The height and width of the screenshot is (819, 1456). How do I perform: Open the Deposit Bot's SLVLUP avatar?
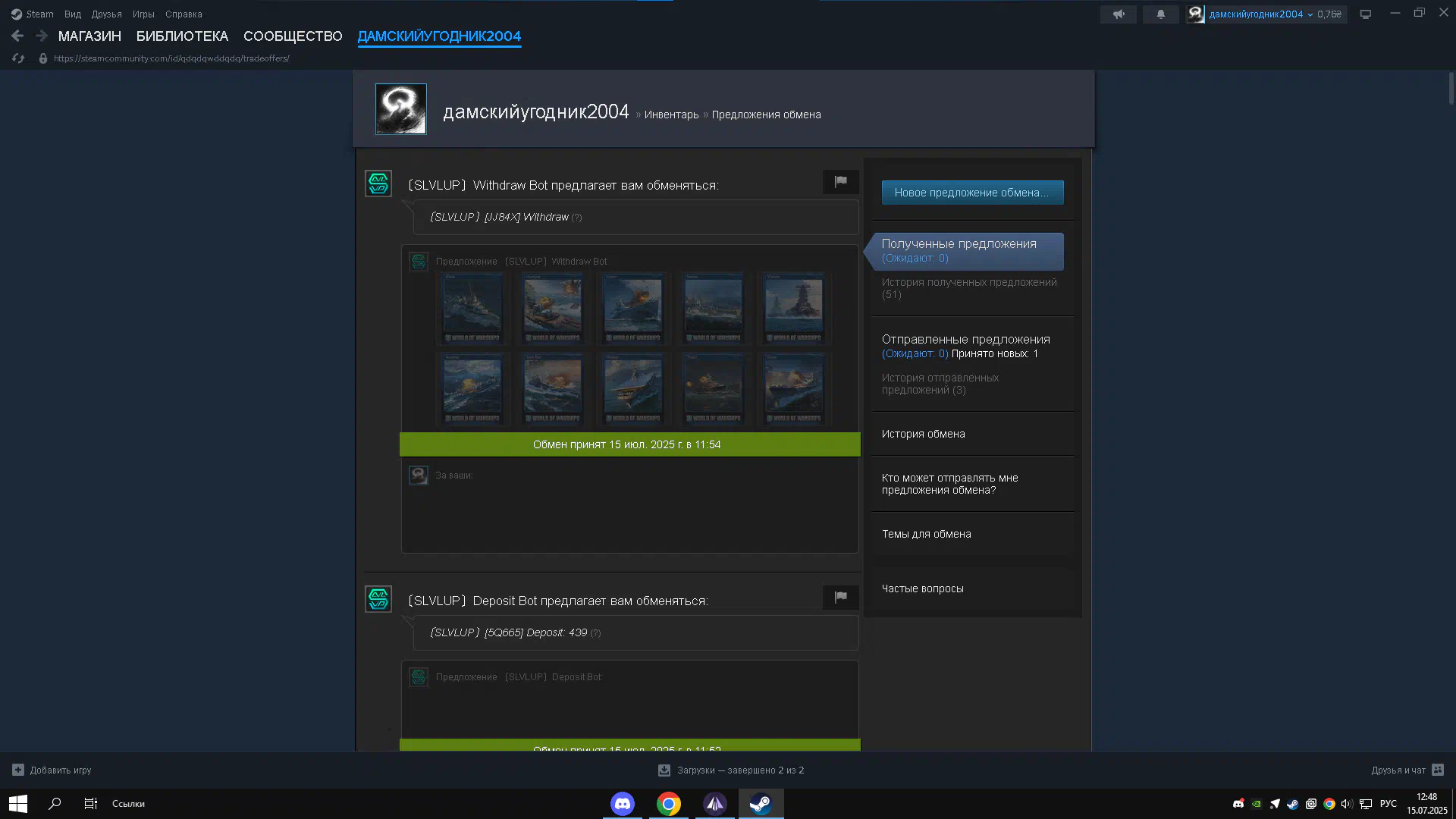tap(378, 599)
